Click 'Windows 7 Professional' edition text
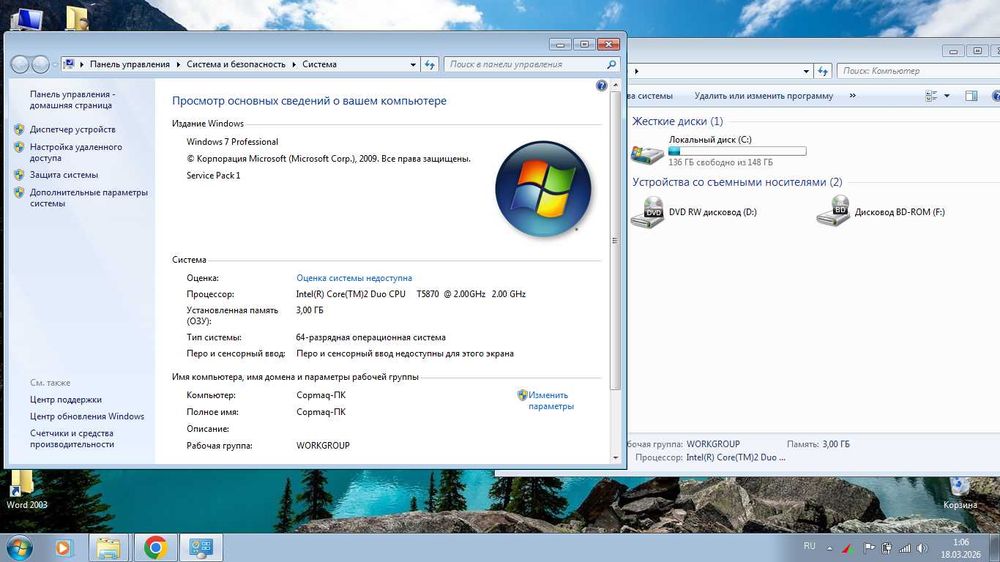Viewport: 1000px width, 562px height. (x=232, y=142)
